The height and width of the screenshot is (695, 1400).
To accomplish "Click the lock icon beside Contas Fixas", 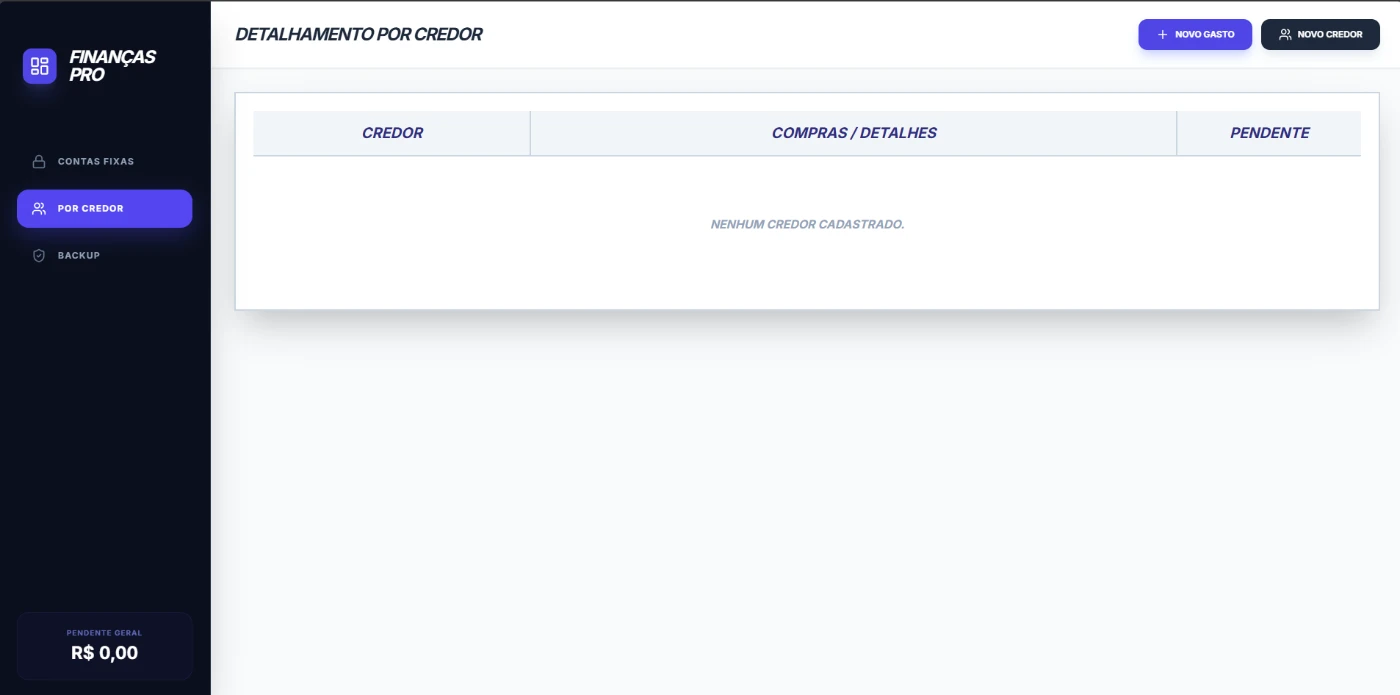I will coord(39,161).
